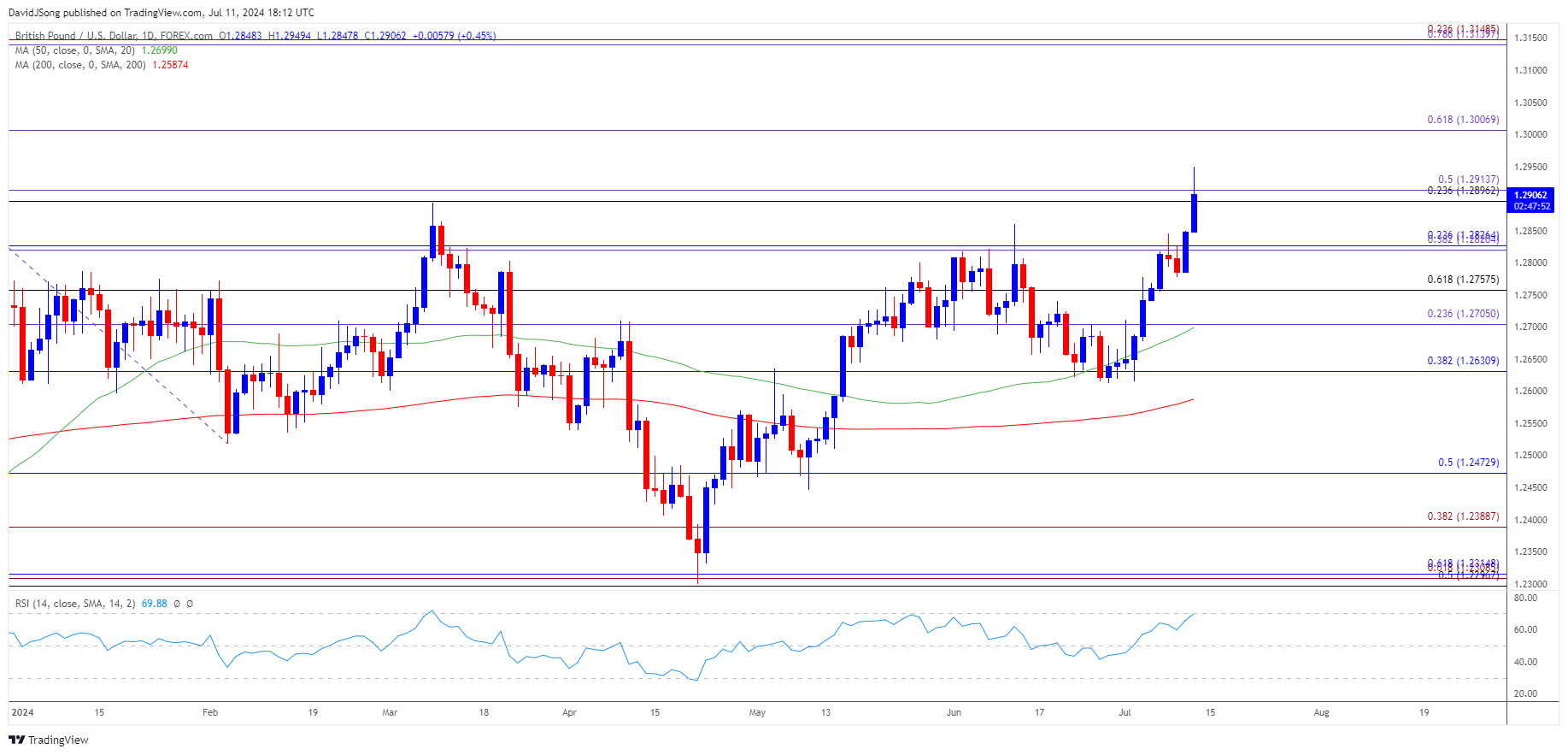The height and width of the screenshot is (755, 1568).
Task: Click the bar countdown timer 02:47:52
Action: tap(1530, 207)
